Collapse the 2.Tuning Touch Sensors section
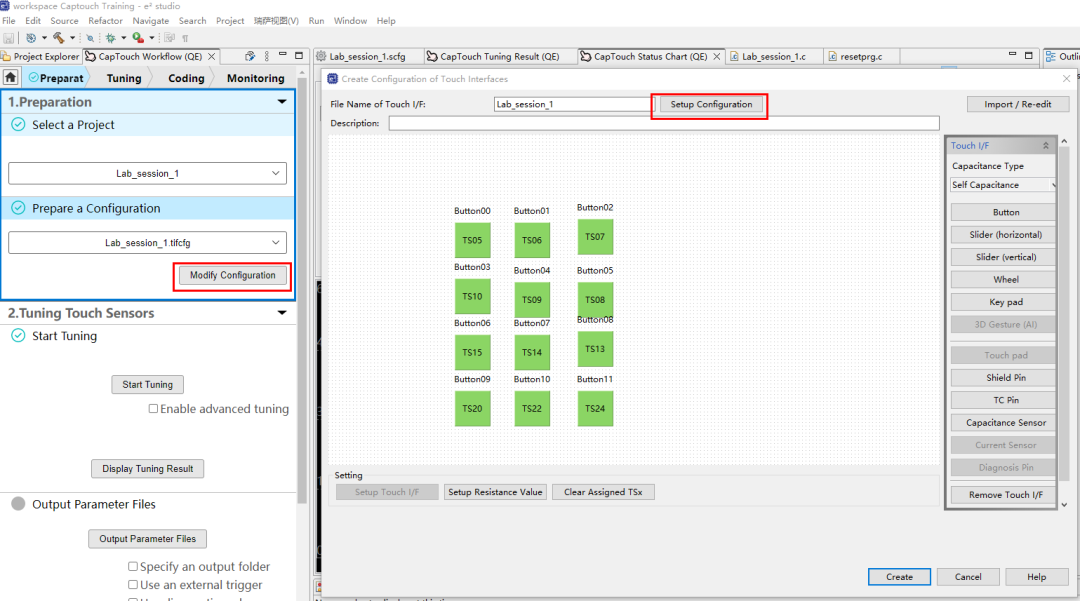This screenshot has height=601, width=1080. [282, 313]
